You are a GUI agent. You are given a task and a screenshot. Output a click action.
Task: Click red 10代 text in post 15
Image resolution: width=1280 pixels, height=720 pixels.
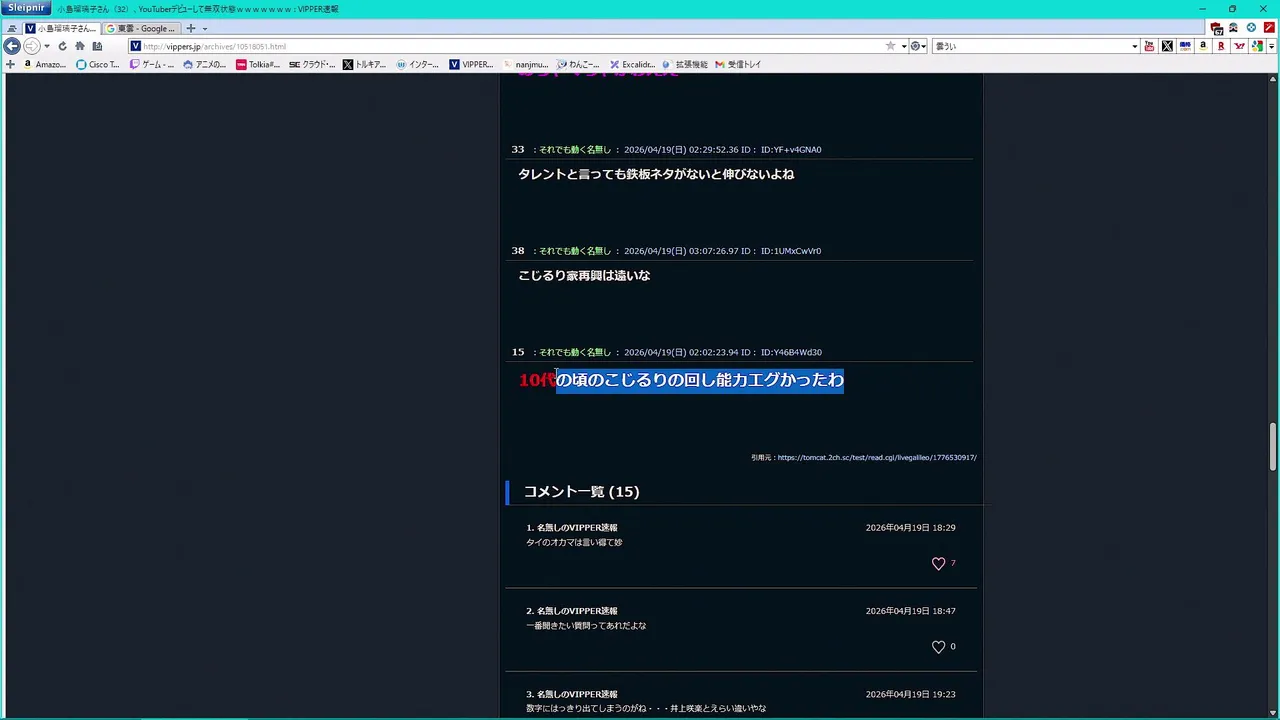[x=537, y=380]
